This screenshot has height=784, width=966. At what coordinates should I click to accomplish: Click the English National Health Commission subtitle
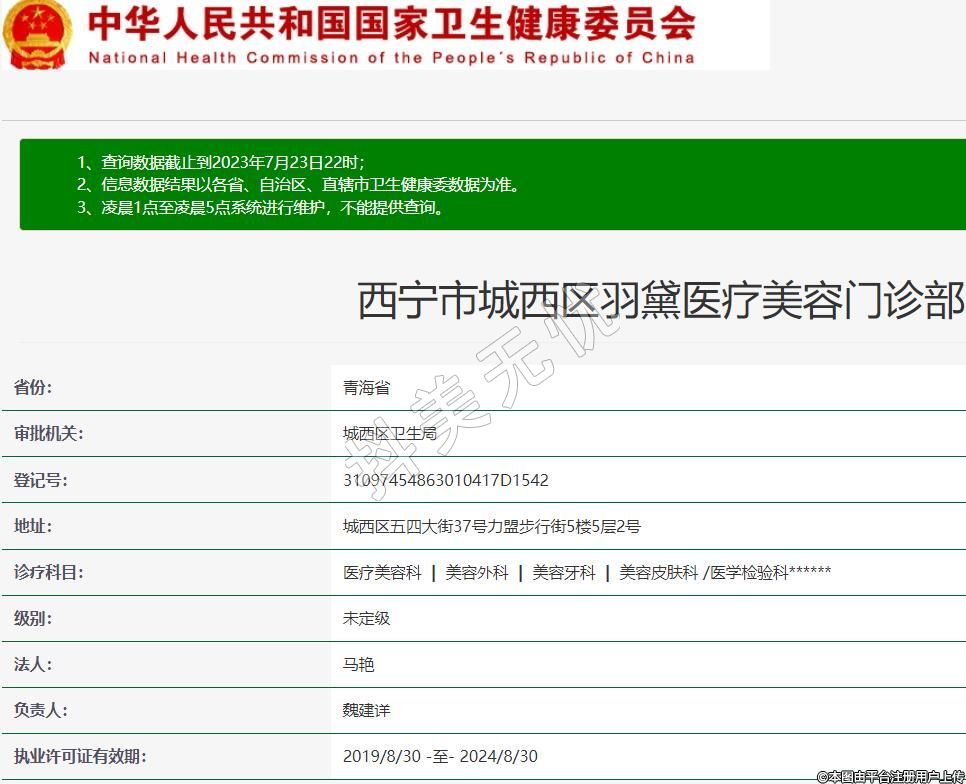[x=391, y=57]
